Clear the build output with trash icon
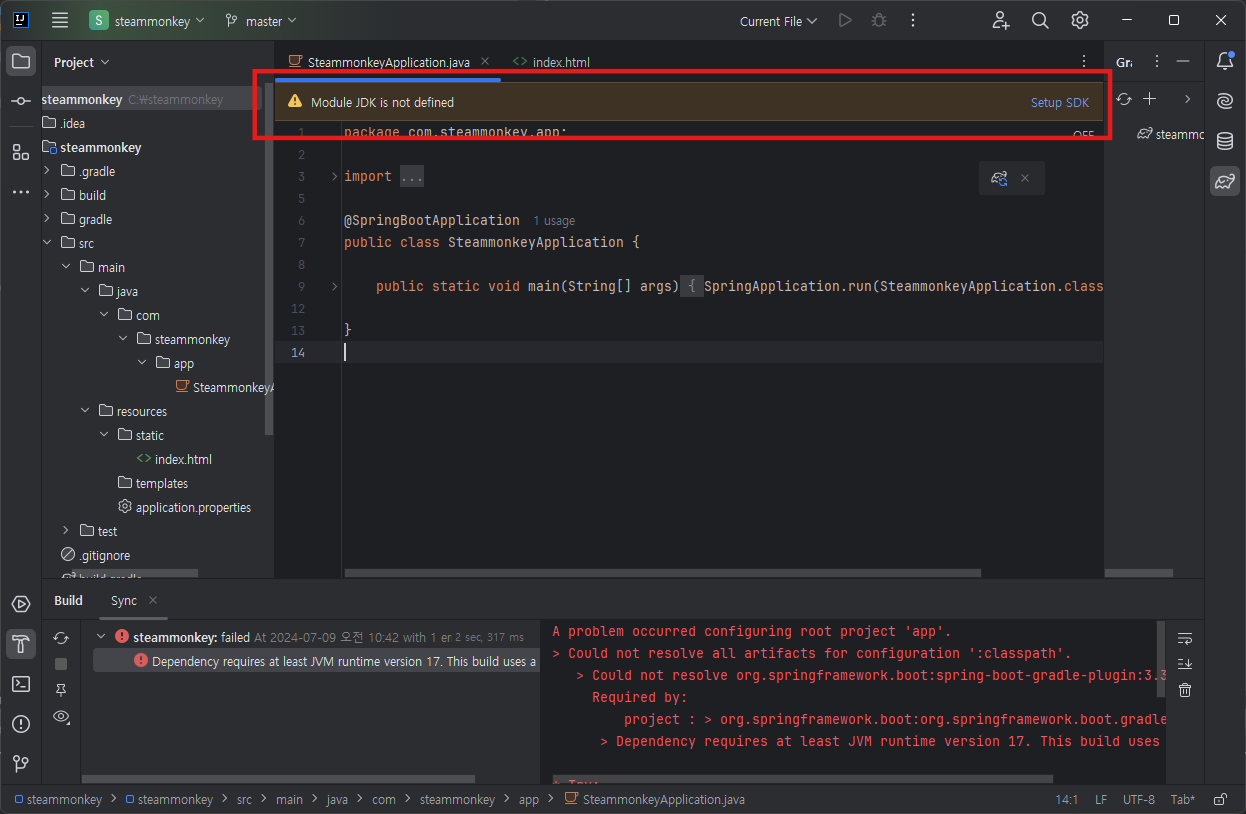Viewport: 1246px width, 814px height. 1185,690
